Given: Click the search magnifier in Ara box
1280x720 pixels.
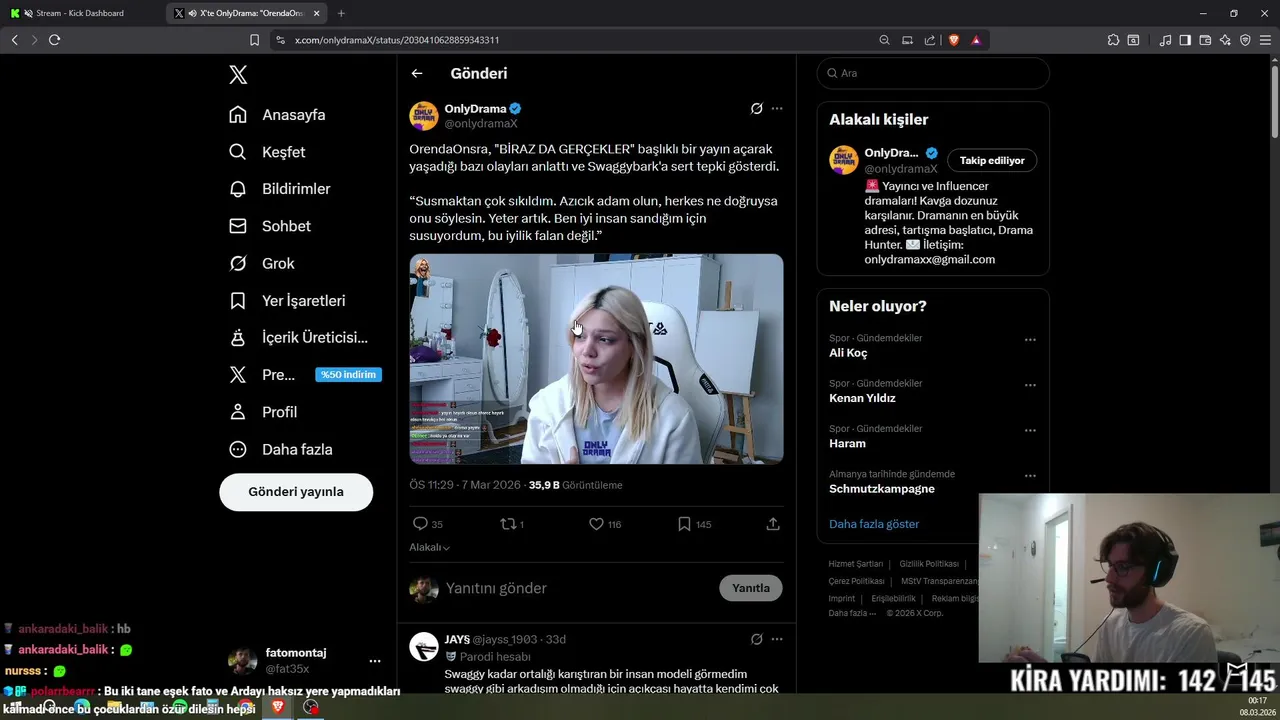Looking at the screenshot, I should click(x=831, y=73).
